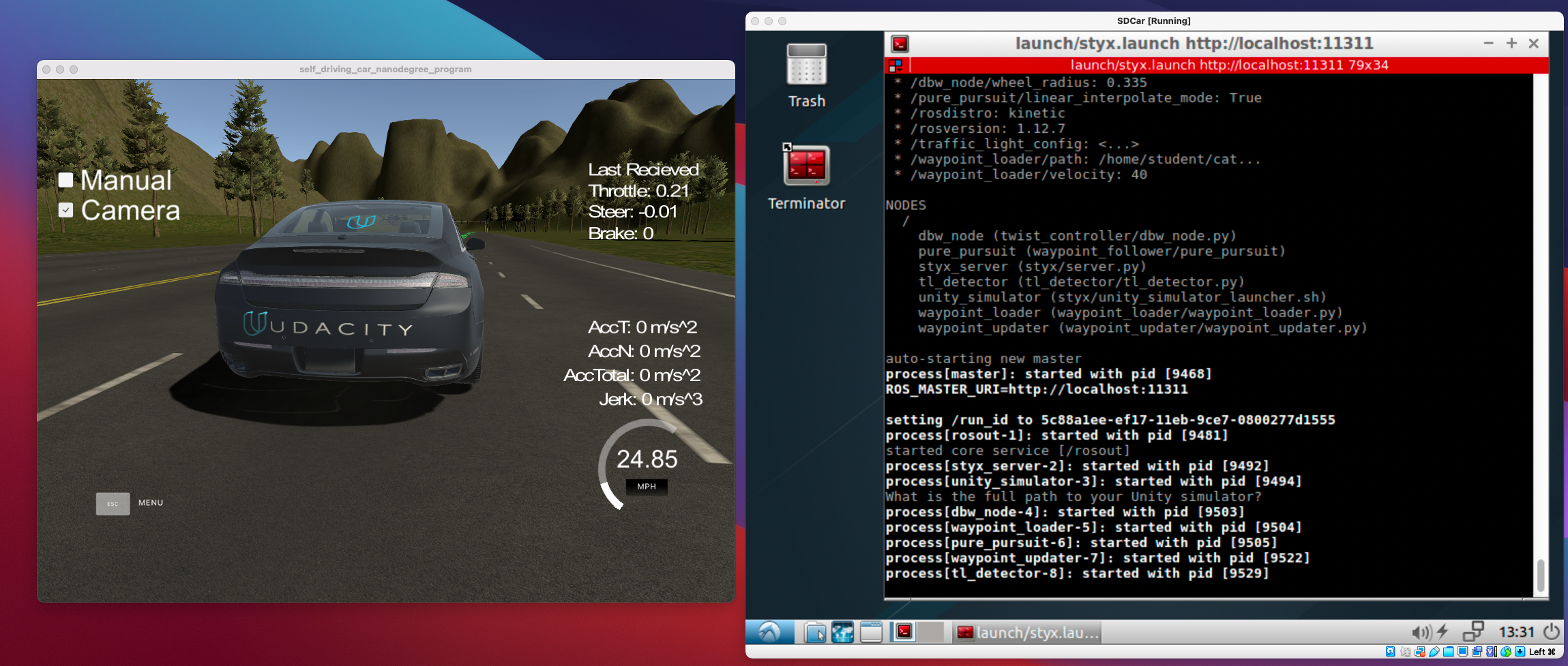Screen dimensions: 1568x666
Task: Click the AccTotal: 0 m/s^2 readout
Action: [632, 375]
